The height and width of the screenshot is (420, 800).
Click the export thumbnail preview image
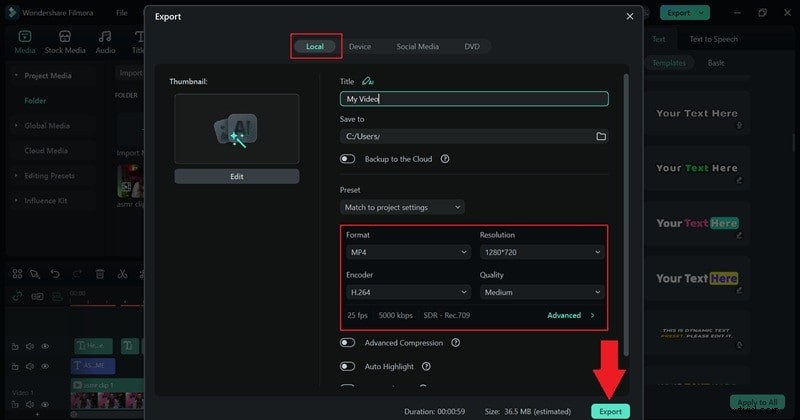[x=237, y=129]
